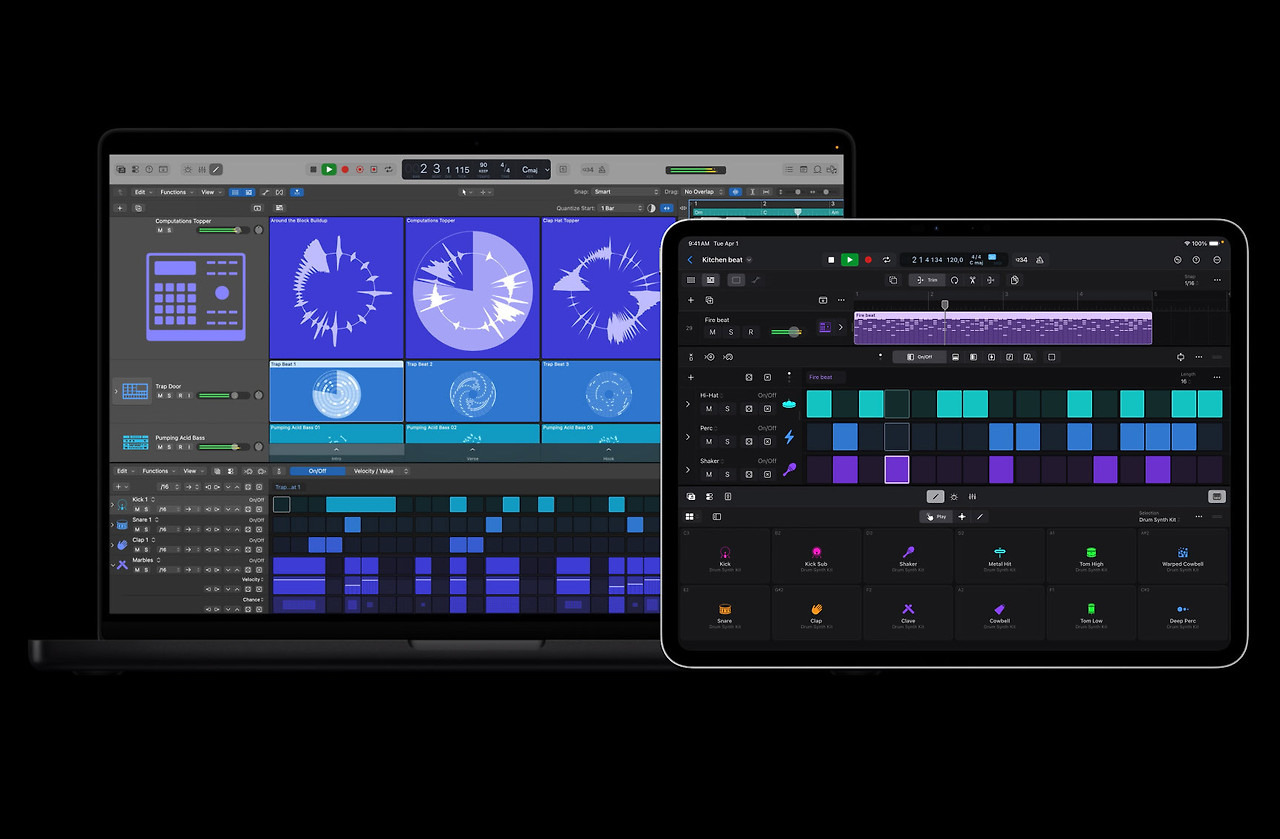
Task: Tap the Kick drum pad
Action: point(725,556)
